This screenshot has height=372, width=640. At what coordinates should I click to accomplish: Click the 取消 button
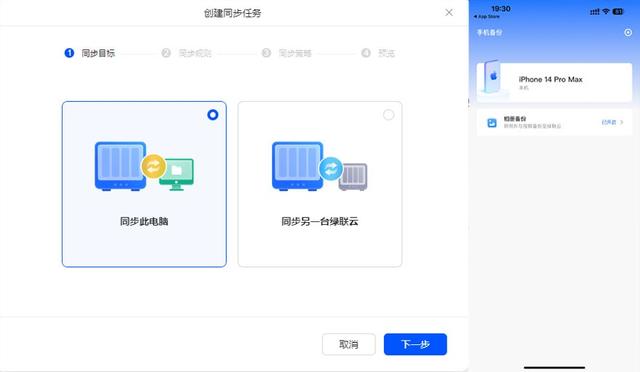pyautogui.click(x=349, y=344)
